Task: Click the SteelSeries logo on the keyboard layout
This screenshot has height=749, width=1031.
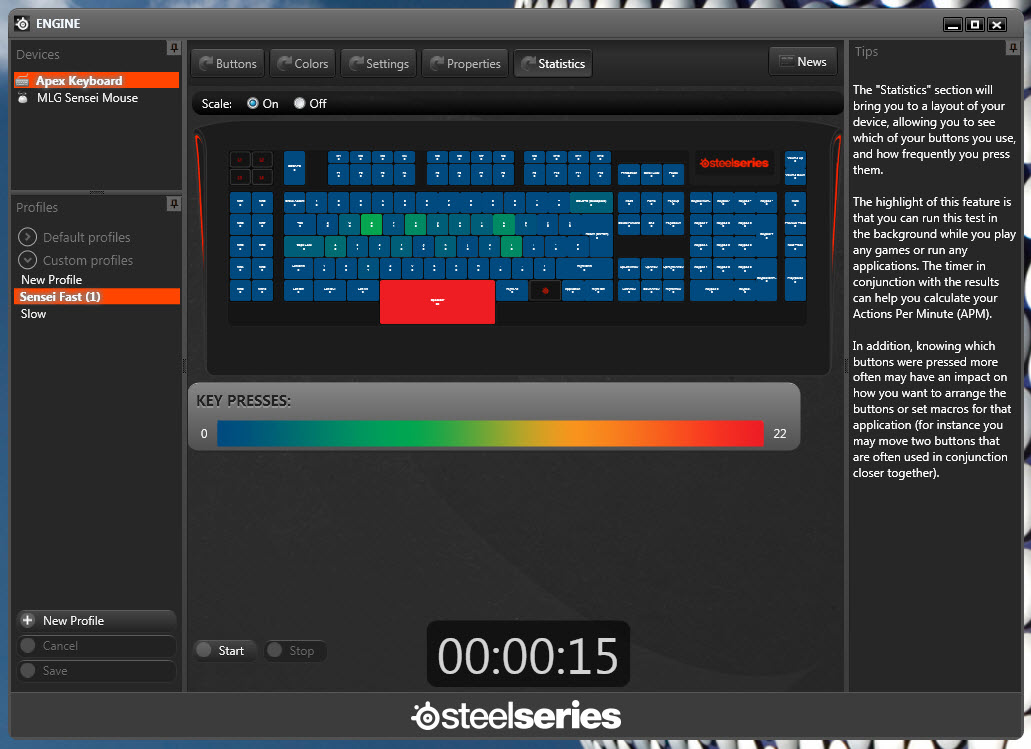Action: [734, 163]
